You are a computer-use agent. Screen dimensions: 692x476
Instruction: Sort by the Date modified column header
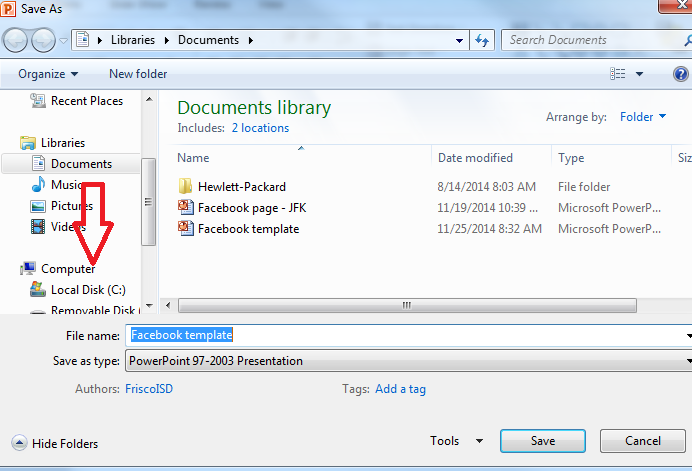pyautogui.click(x=475, y=158)
